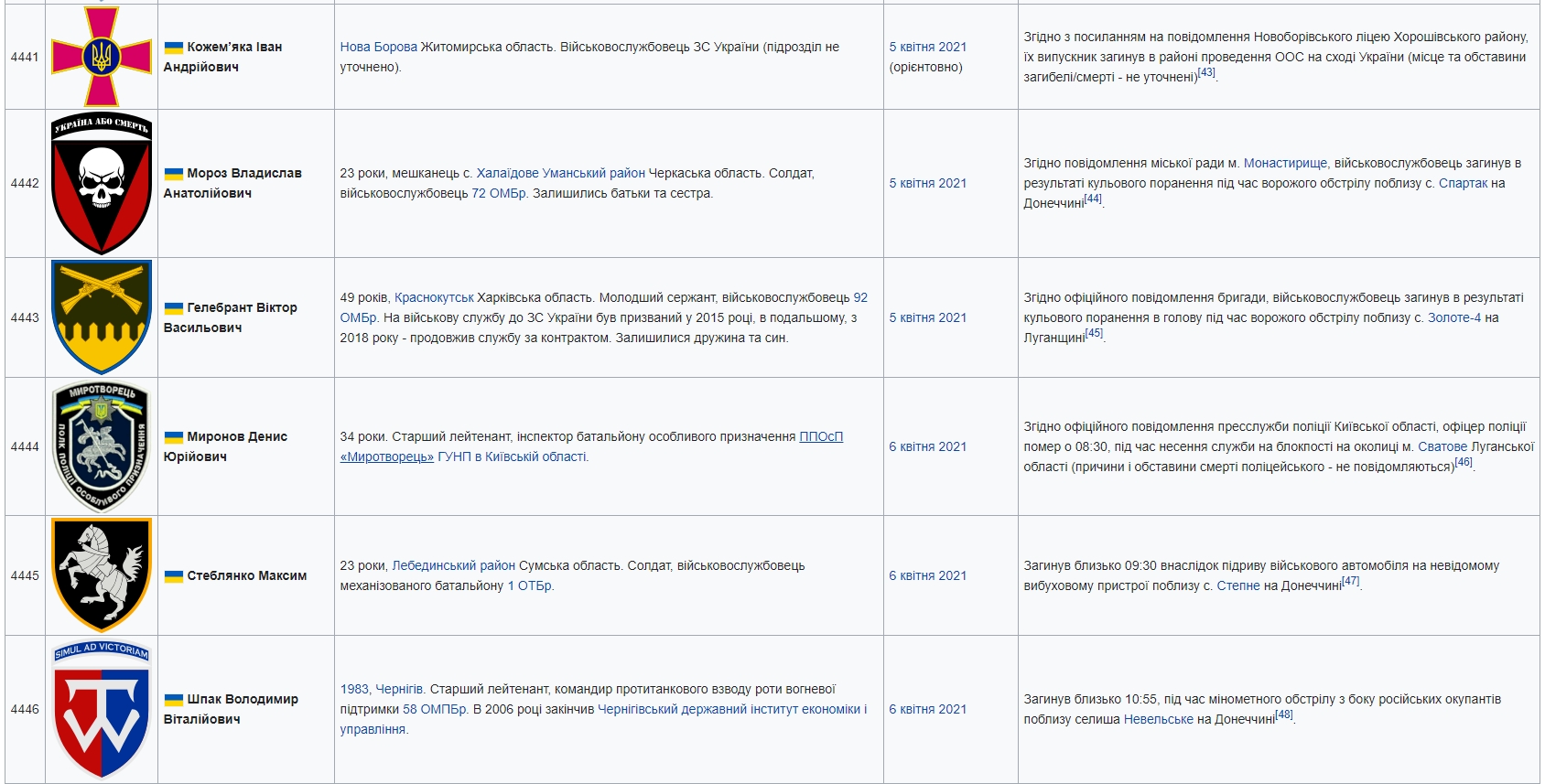Image resolution: width=1545 pixels, height=784 pixels.
Task: Open footnote reference [45]
Action: [1094, 334]
